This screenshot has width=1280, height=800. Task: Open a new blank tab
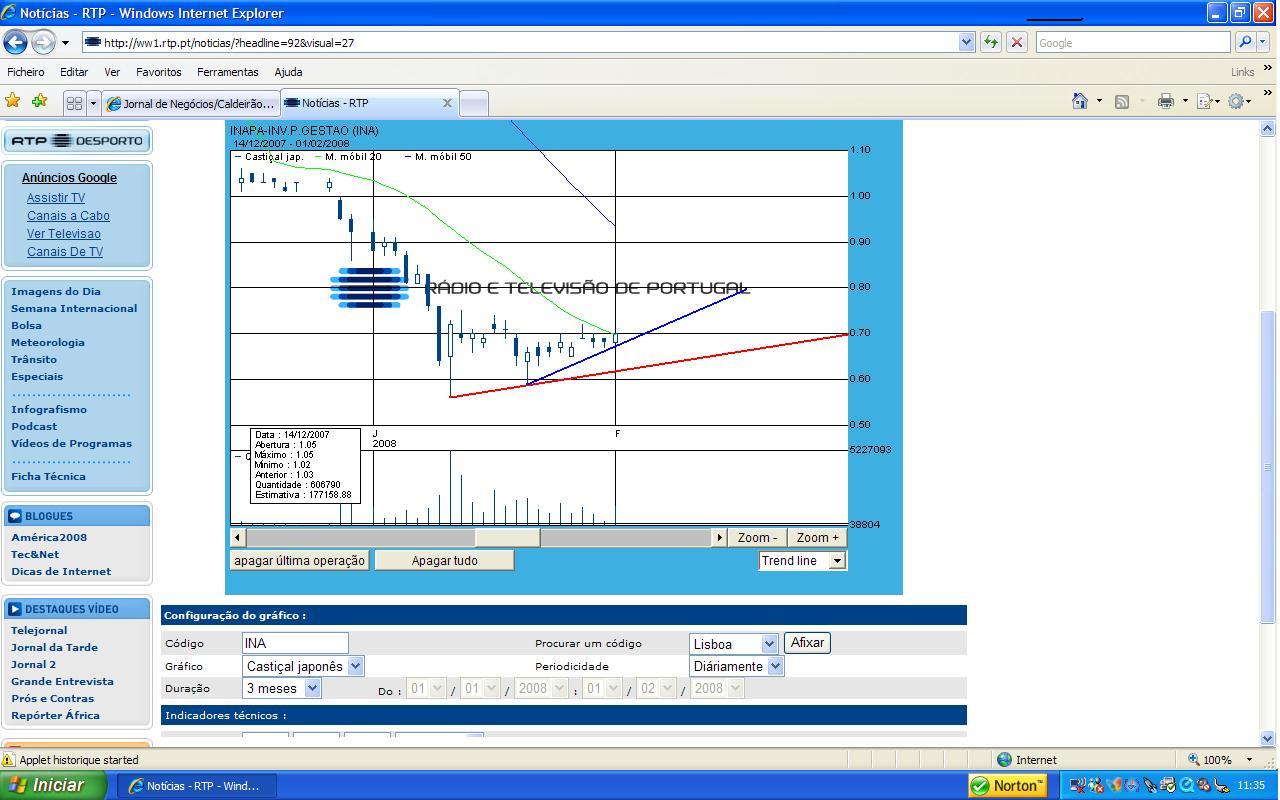point(474,103)
